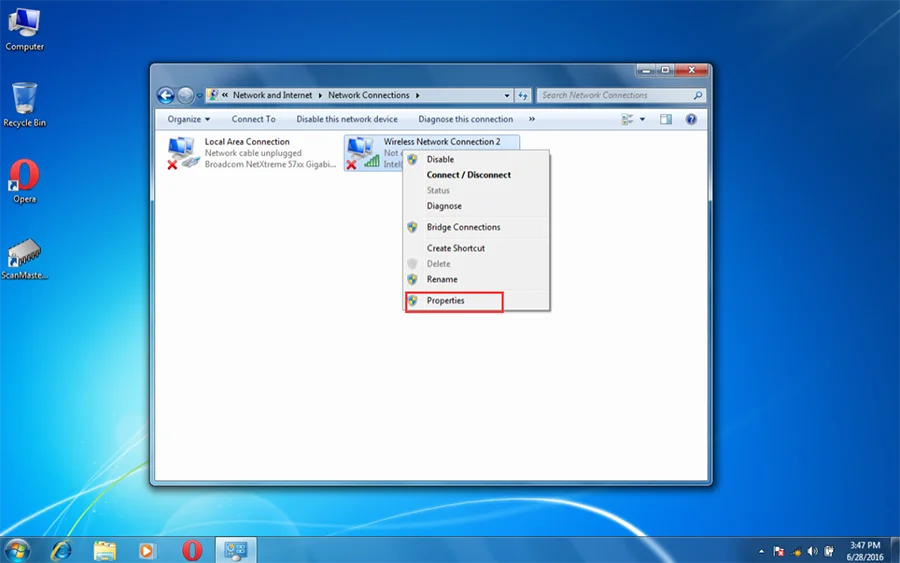
Task: Select Network and Internet breadcrumb
Action: click(272, 95)
